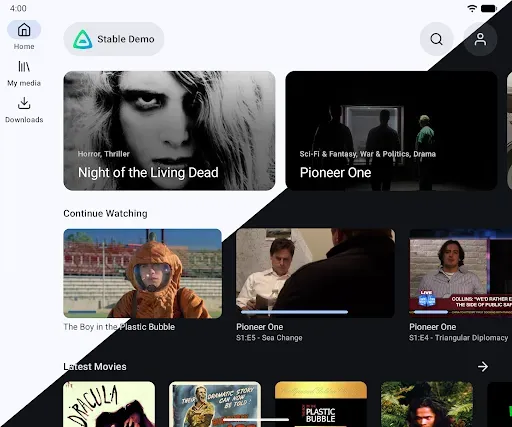Resume The Boy in the Plastic Bubble
Viewport: 512px width, 427px height.
pos(143,273)
